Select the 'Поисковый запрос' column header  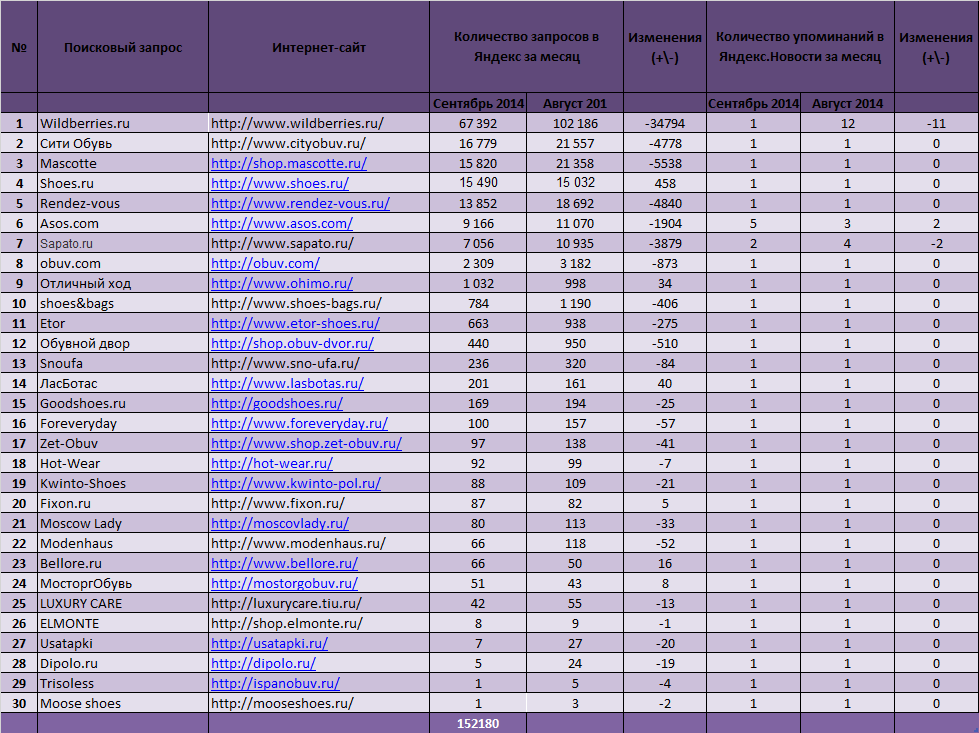coord(123,47)
